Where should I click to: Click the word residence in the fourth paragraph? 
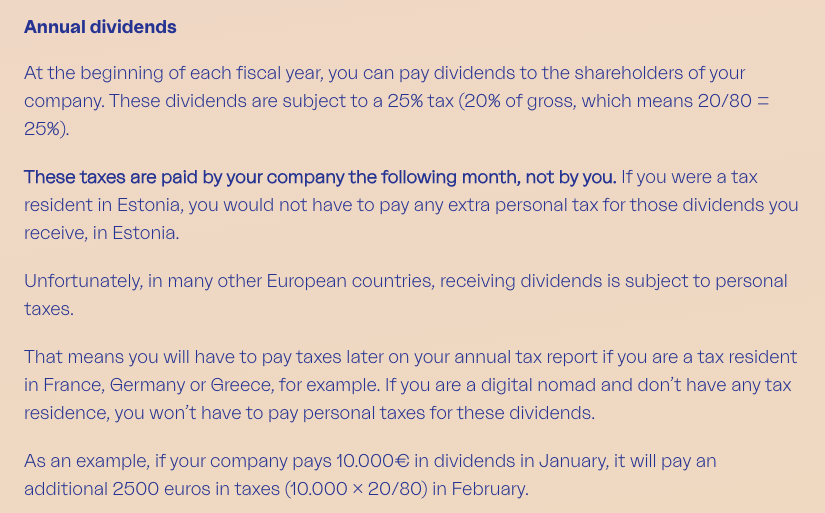pos(65,413)
